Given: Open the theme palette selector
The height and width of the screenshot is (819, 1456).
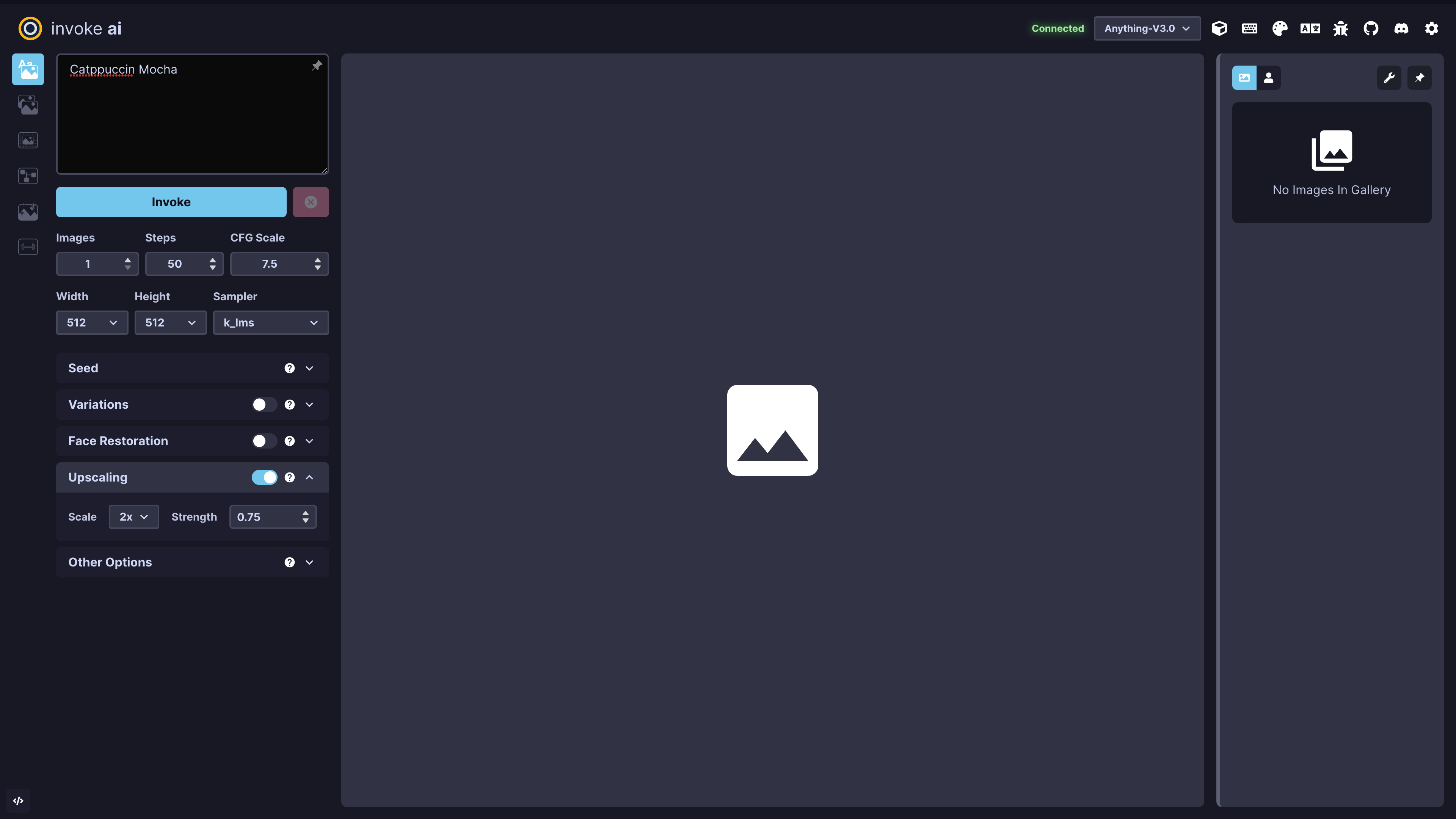Looking at the screenshot, I should pyautogui.click(x=1280, y=28).
